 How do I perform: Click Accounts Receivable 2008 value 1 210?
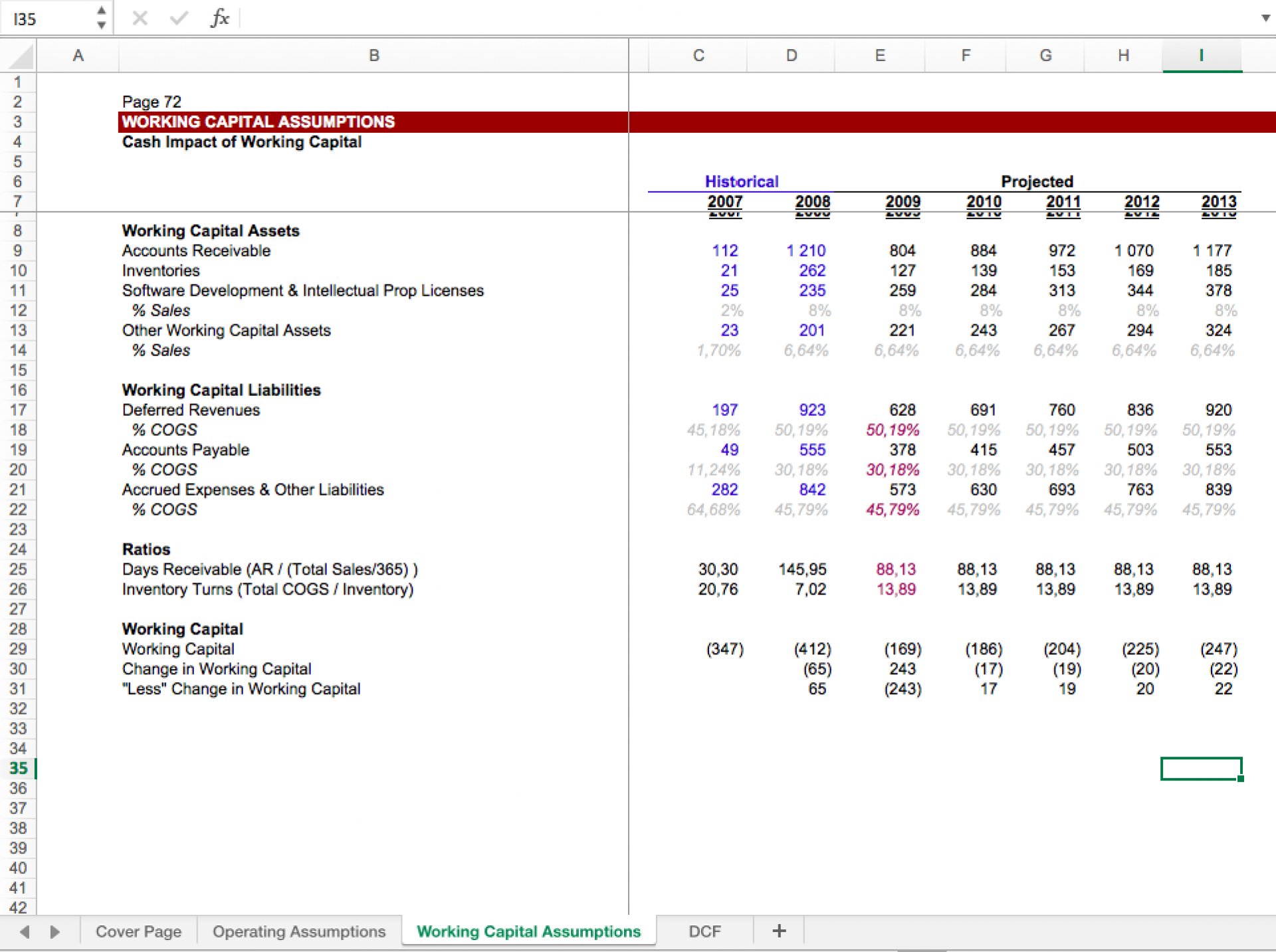pos(805,250)
